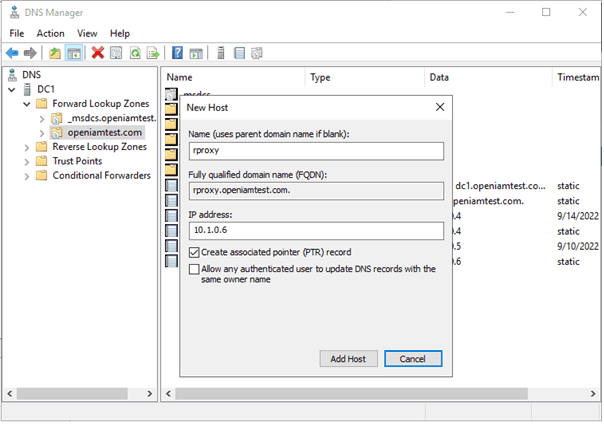
Task: Expand the Conditional Forwarders node
Action: [26, 176]
